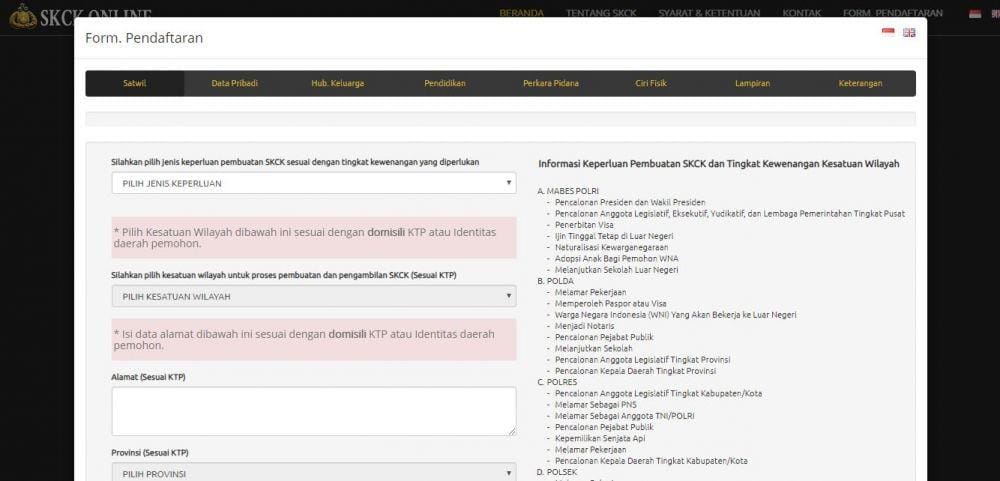Click Indonesian flag in top navigation bar
This screenshot has height=481, width=1000.
(975, 13)
